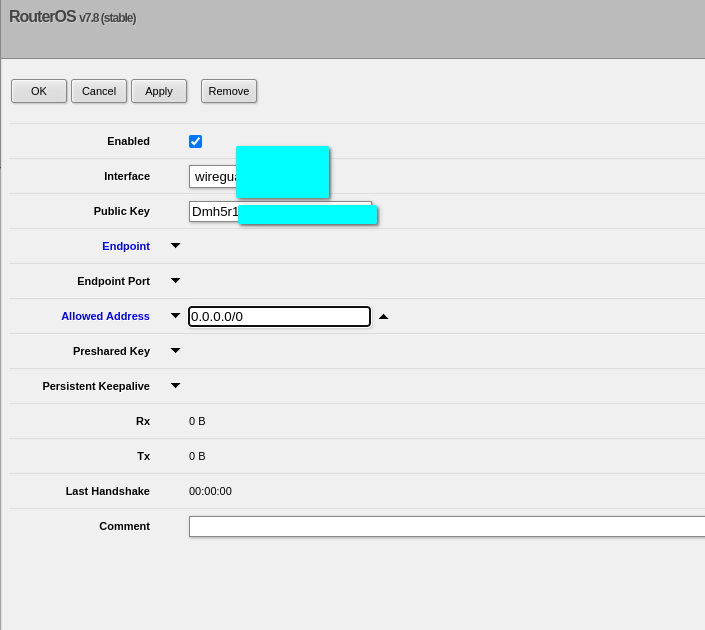Viewport: 705px width, 630px height.
Task: Toggle the Enabled checkbox
Action: click(x=196, y=142)
